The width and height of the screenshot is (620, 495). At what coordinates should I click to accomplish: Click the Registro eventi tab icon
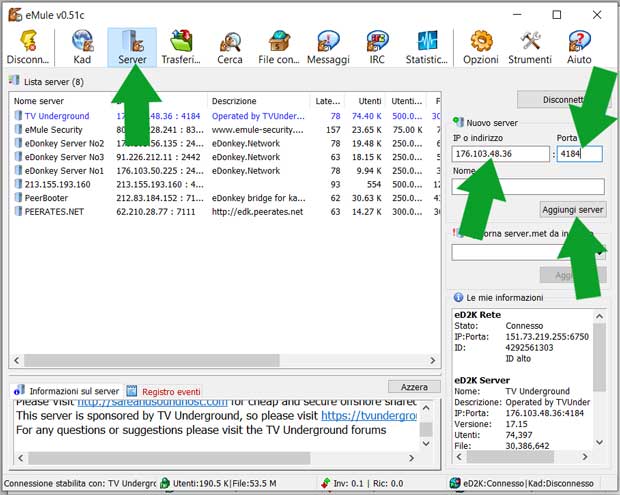pos(132,391)
